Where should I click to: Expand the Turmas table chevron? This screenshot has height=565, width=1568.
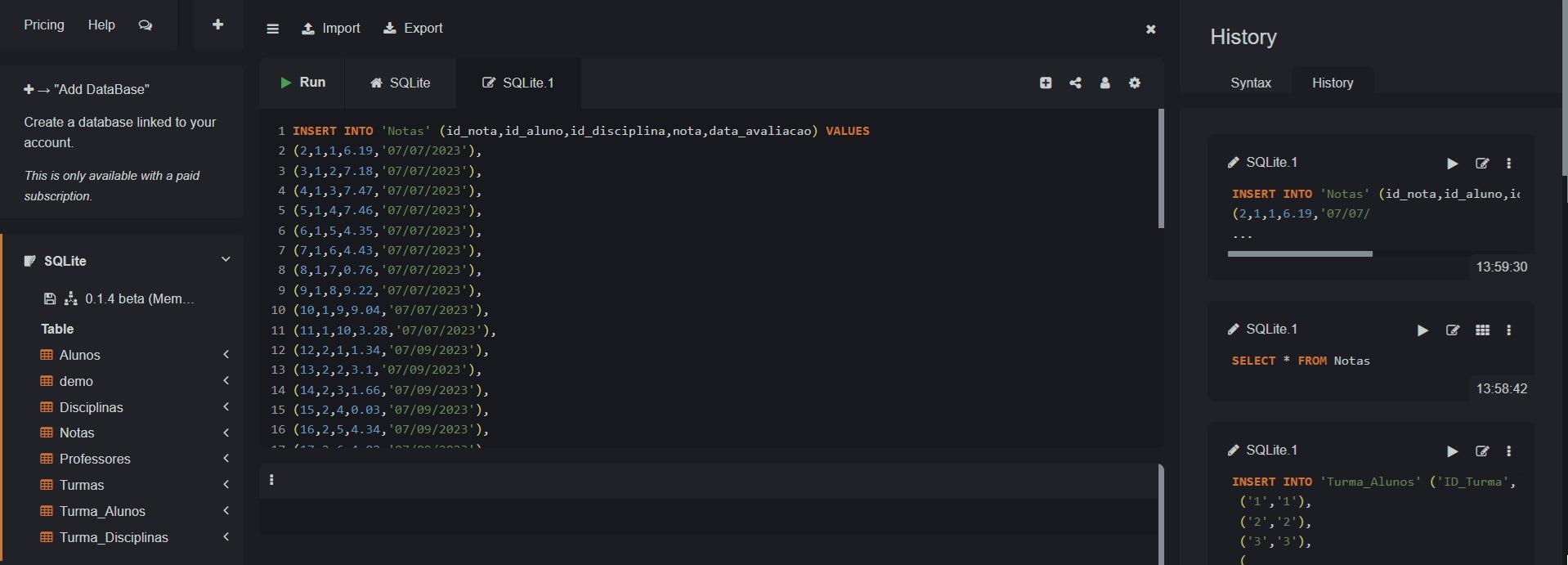(x=226, y=484)
